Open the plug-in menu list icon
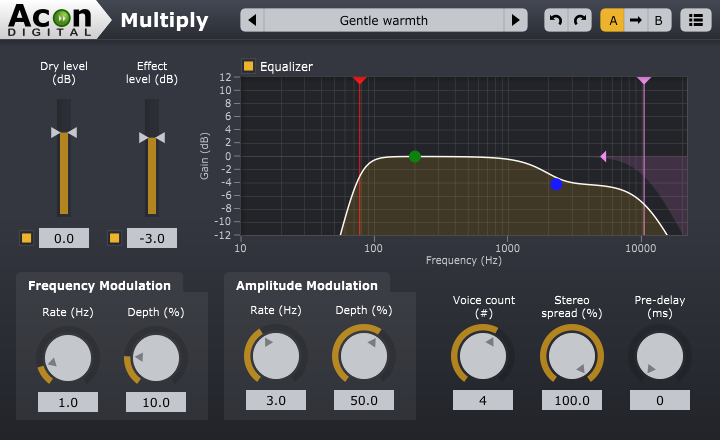 [696, 20]
